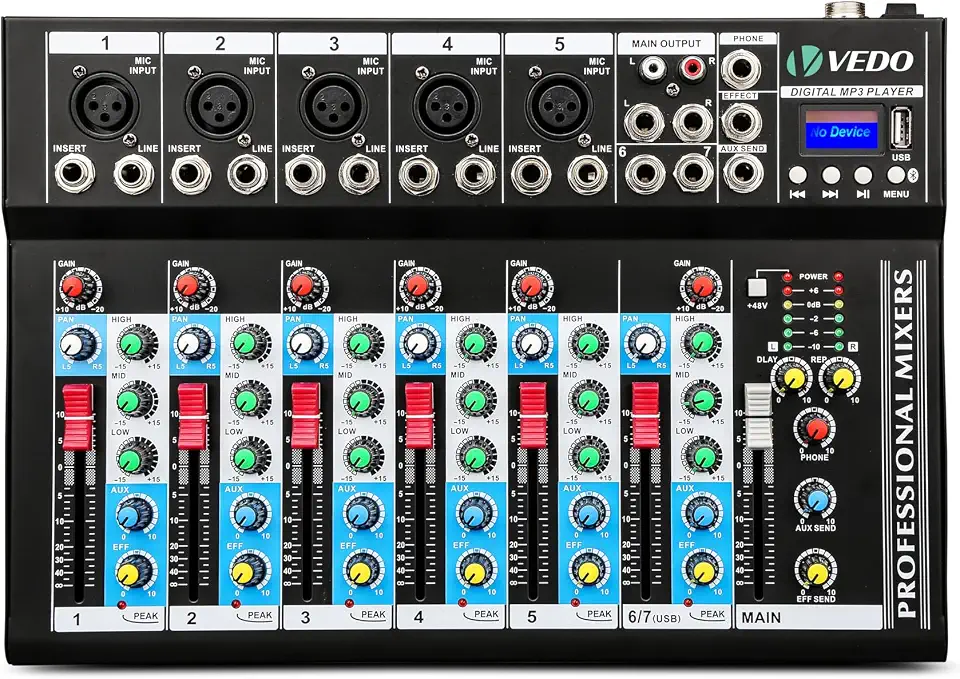Click the blue AUX SEND master knob

pyautogui.click(x=816, y=501)
